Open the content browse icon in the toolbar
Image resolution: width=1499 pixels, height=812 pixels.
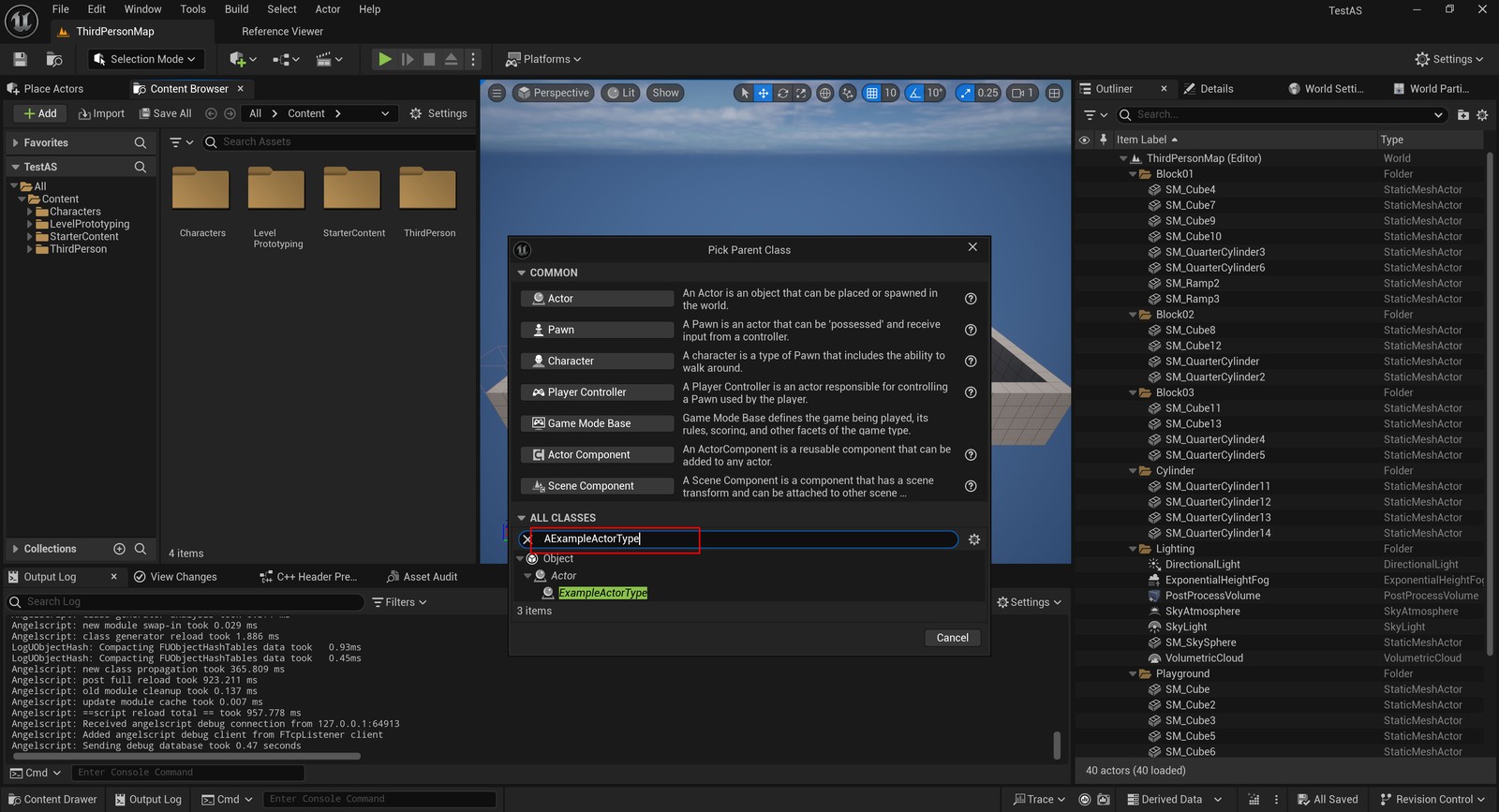54,59
